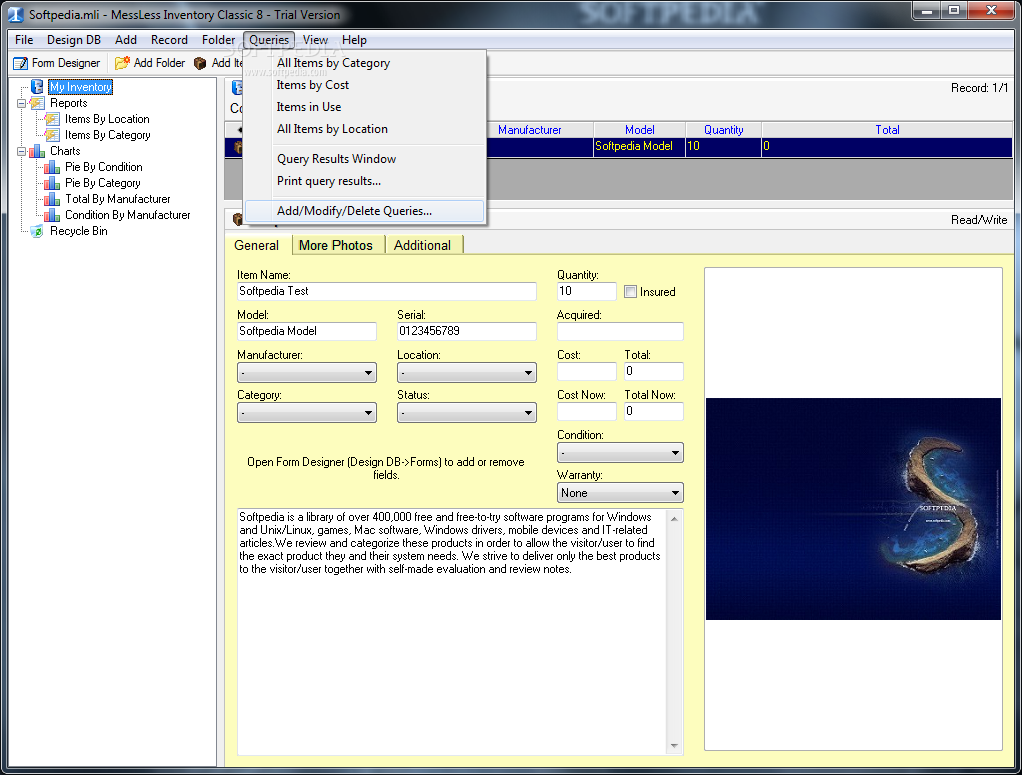
Task: Switch to the More Photos tab
Action: point(336,245)
